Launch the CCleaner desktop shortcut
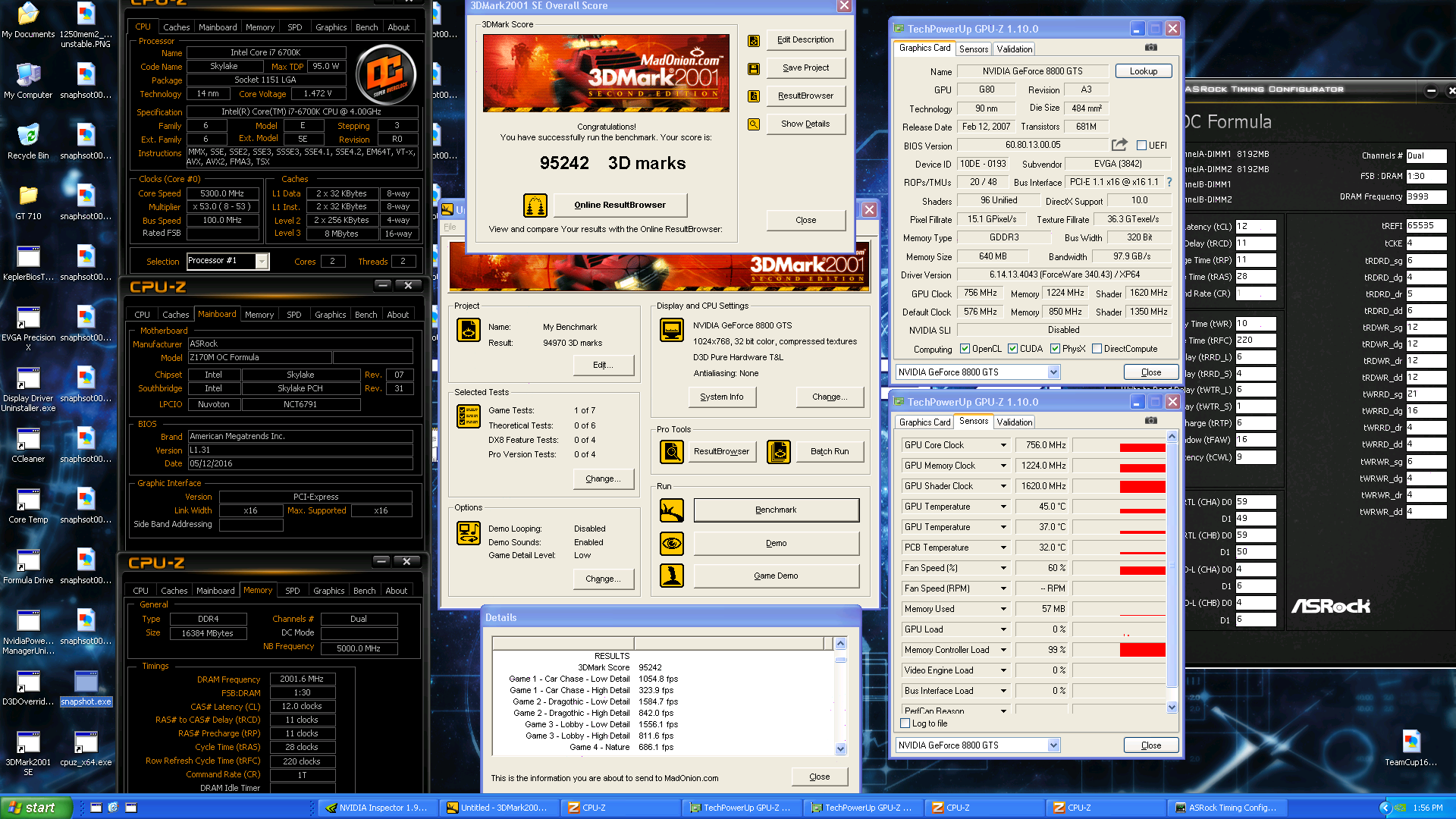Screen dimensions: 1456x819 pyautogui.click(x=28, y=445)
